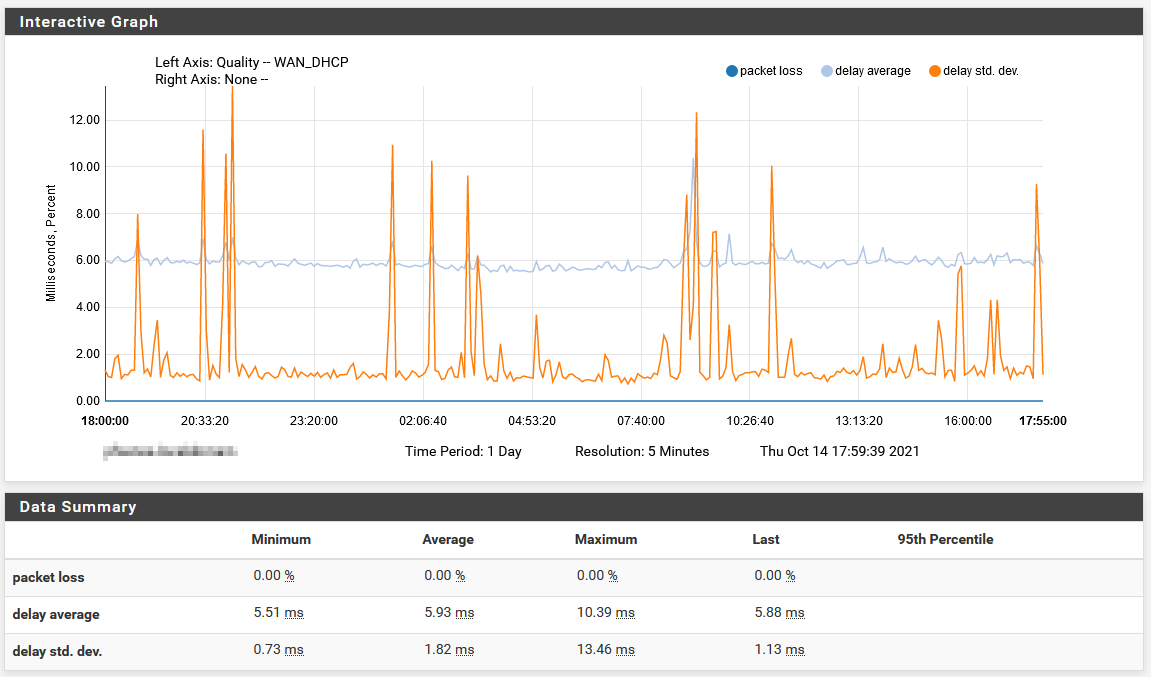Click the Resolution: 5 Minutes text
Viewport: 1151px width, 677px height.
point(642,452)
